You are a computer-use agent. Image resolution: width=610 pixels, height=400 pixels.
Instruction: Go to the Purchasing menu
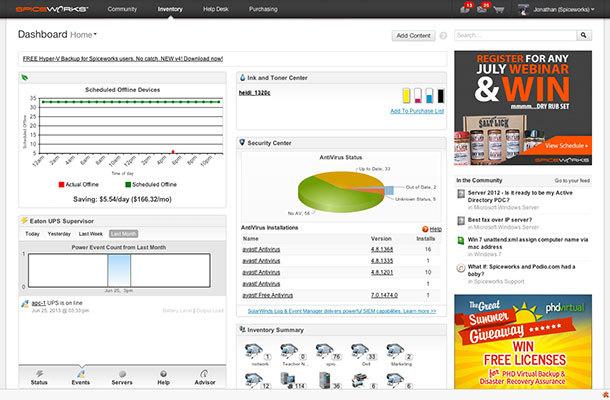click(x=263, y=9)
